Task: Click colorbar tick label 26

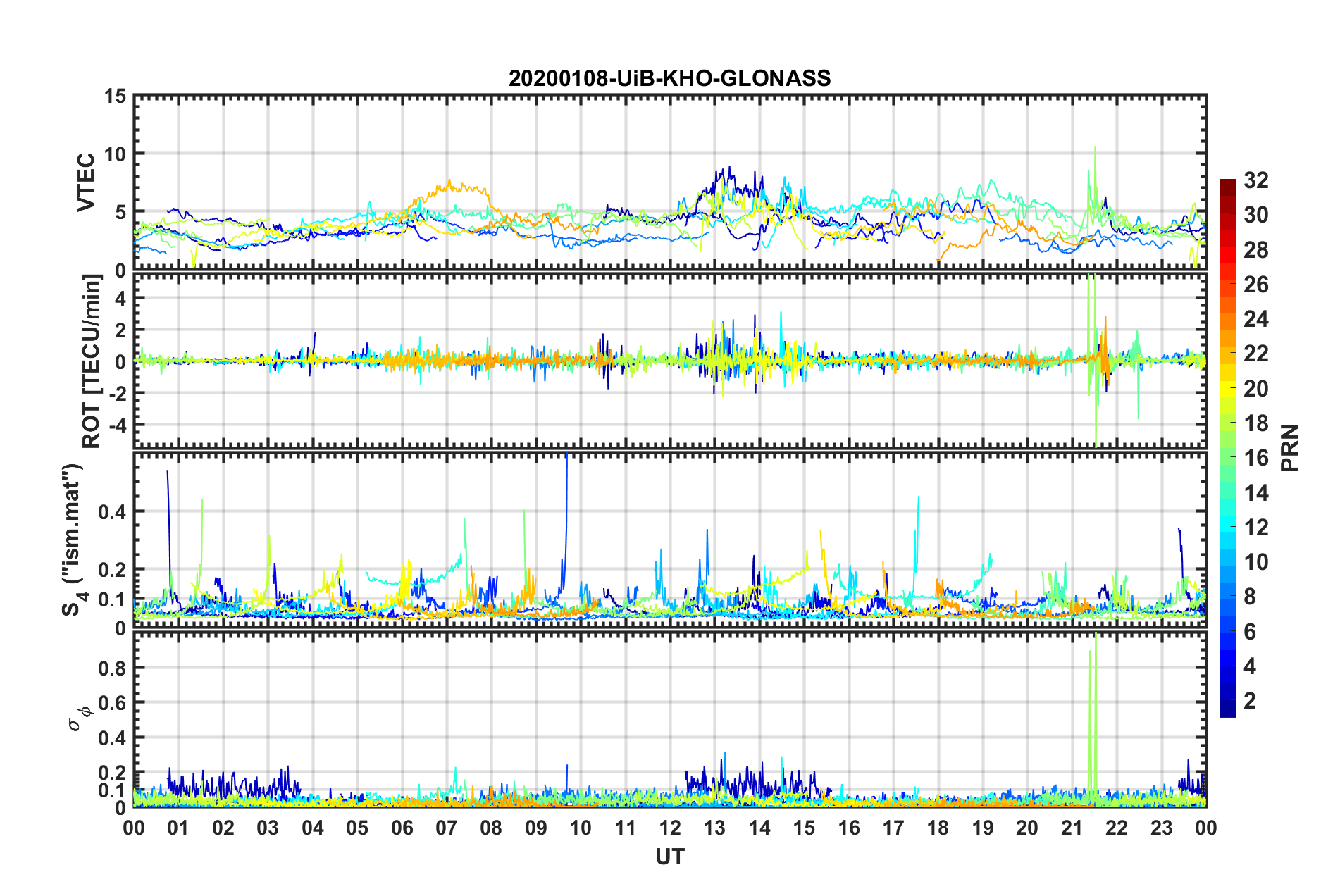Action: tap(1255, 285)
